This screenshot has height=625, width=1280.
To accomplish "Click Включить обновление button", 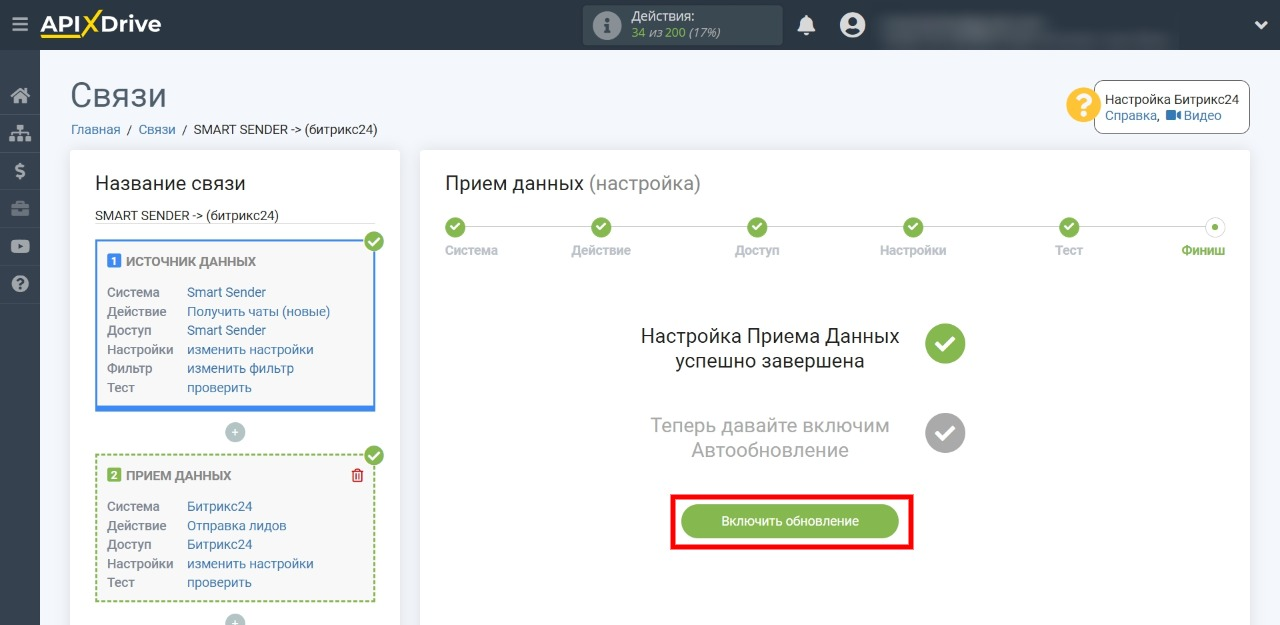I will pos(790,521).
